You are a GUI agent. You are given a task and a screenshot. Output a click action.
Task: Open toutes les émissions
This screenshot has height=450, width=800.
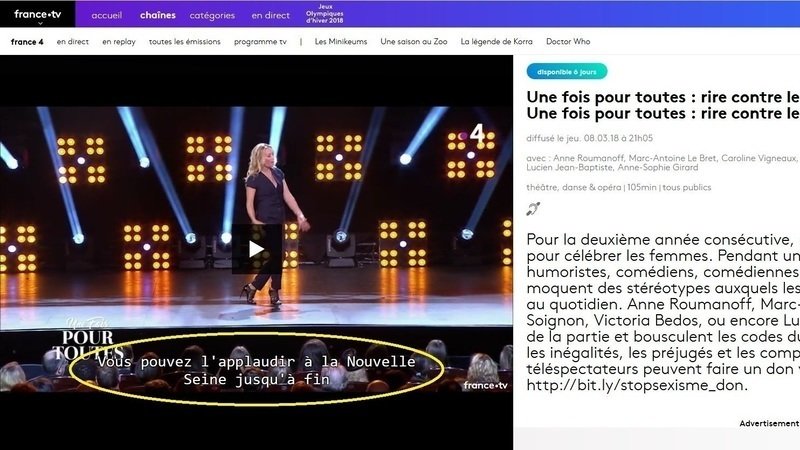point(185,42)
